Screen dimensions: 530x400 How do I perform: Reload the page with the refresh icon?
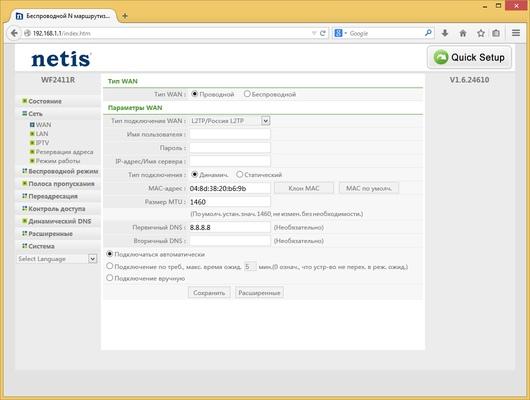coord(322,33)
